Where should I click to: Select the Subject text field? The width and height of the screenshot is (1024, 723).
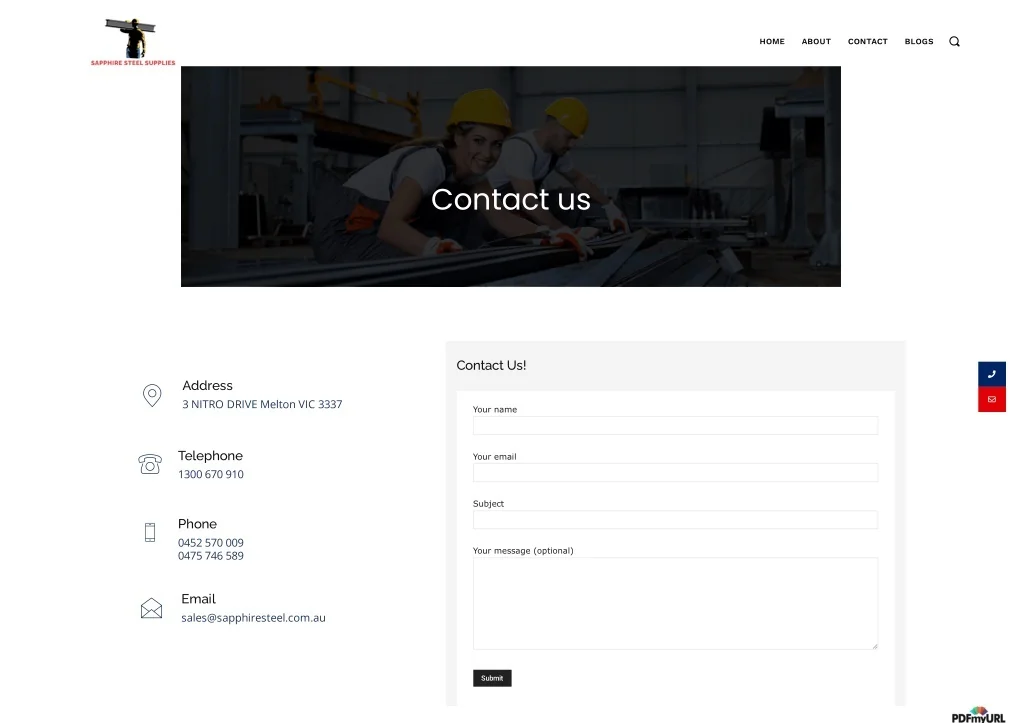tap(675, 520)
